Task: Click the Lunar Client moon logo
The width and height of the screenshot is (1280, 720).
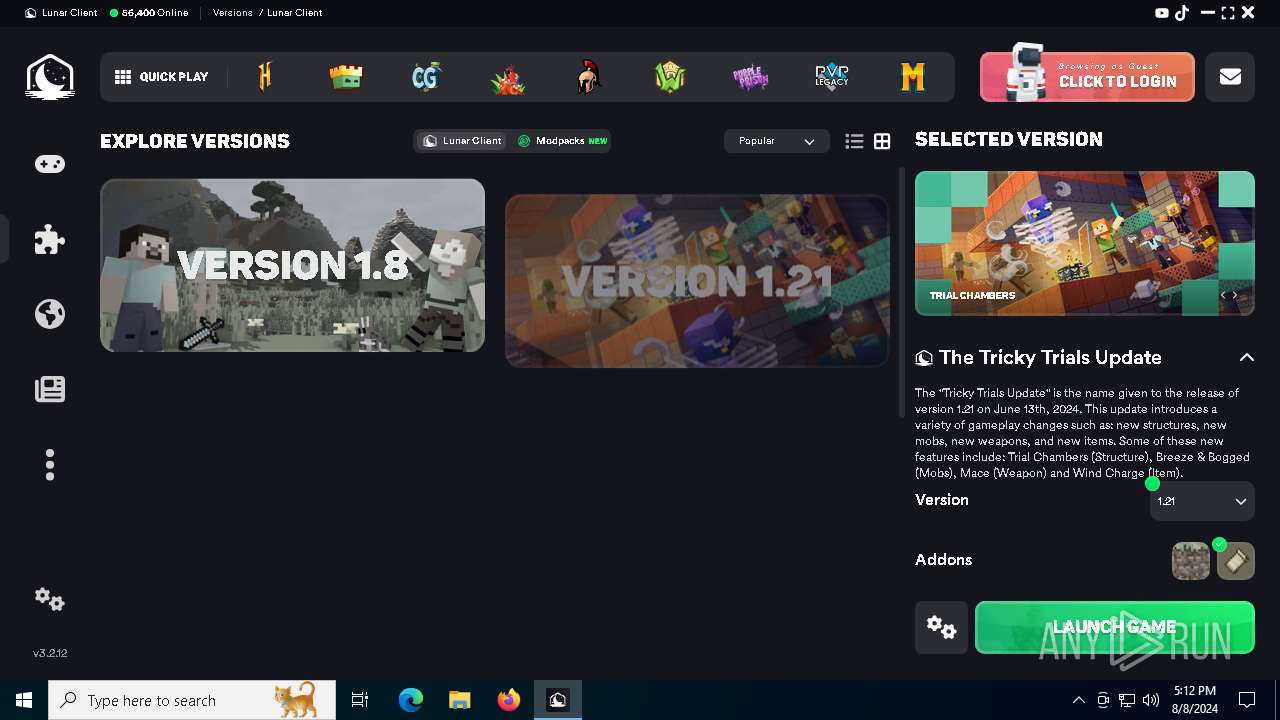Action: pyautogui.click(x=50, y=77)
